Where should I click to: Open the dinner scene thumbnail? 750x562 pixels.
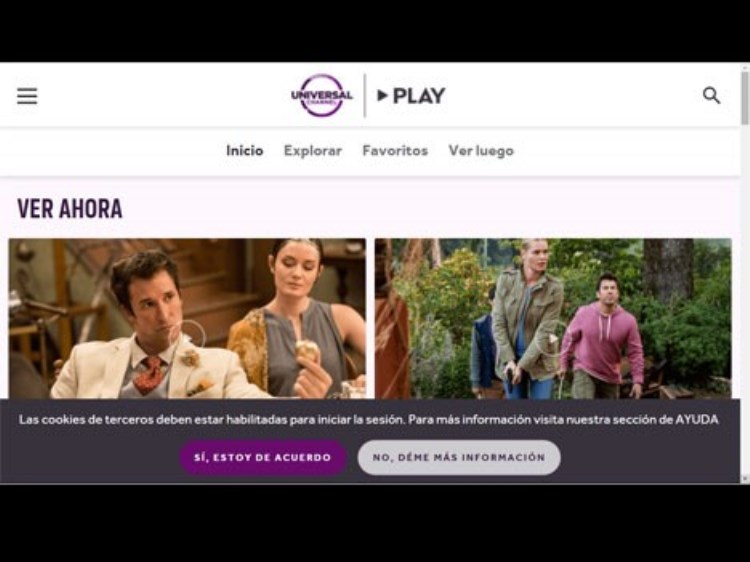188,319
